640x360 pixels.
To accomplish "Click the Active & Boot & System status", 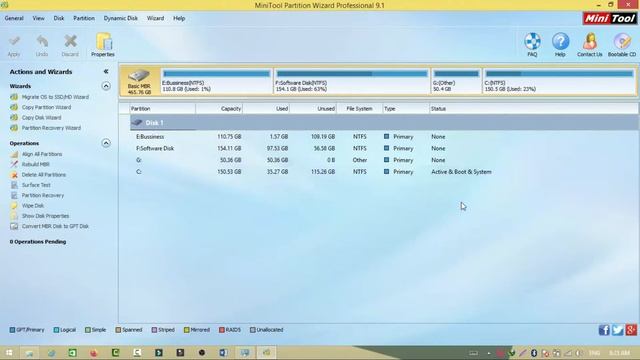I will 461,172.
